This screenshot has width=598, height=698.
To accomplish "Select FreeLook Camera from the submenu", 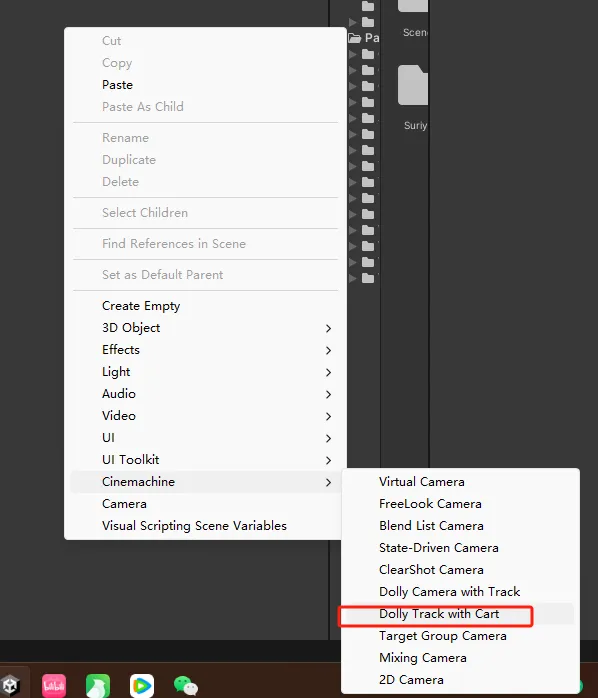I will click(460, 503).
